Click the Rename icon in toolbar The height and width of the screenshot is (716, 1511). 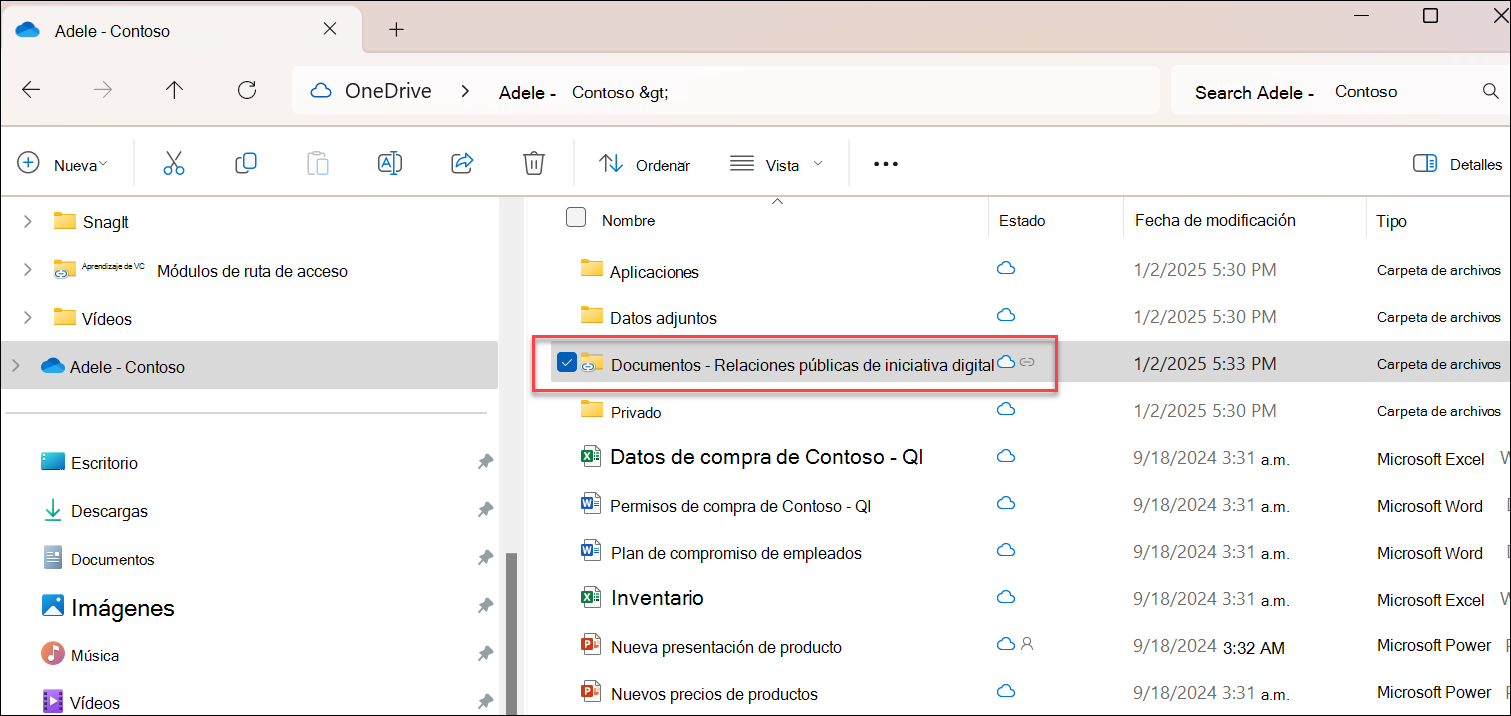pyautogui.click(x=390, y=164)
